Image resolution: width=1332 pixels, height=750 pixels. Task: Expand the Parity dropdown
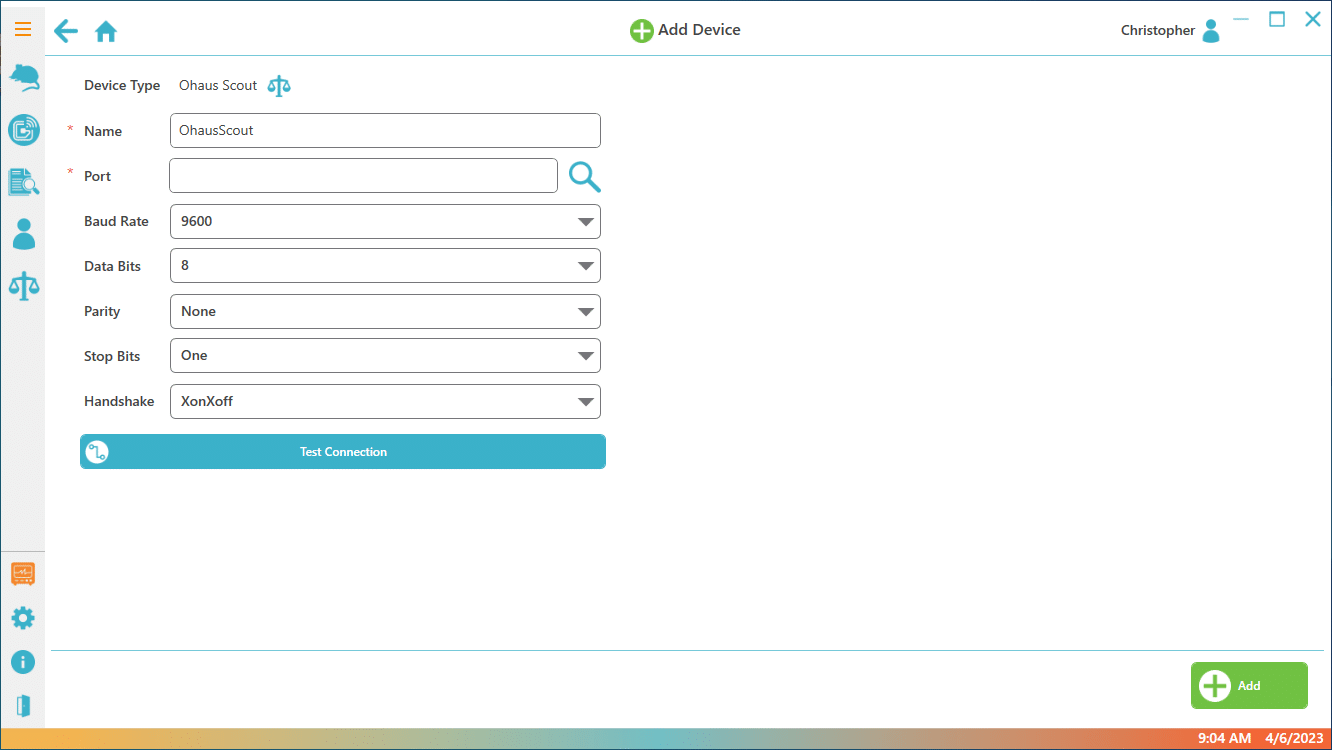[385, 311]
